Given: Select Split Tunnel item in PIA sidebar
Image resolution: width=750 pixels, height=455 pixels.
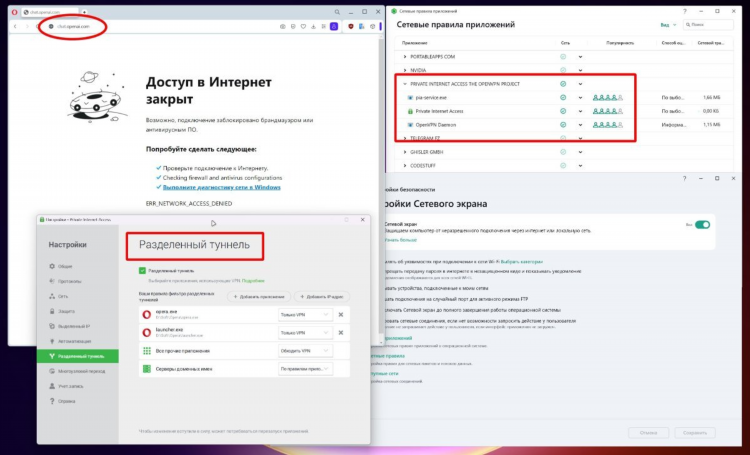Looking at the screenshot, I should 78,356.
